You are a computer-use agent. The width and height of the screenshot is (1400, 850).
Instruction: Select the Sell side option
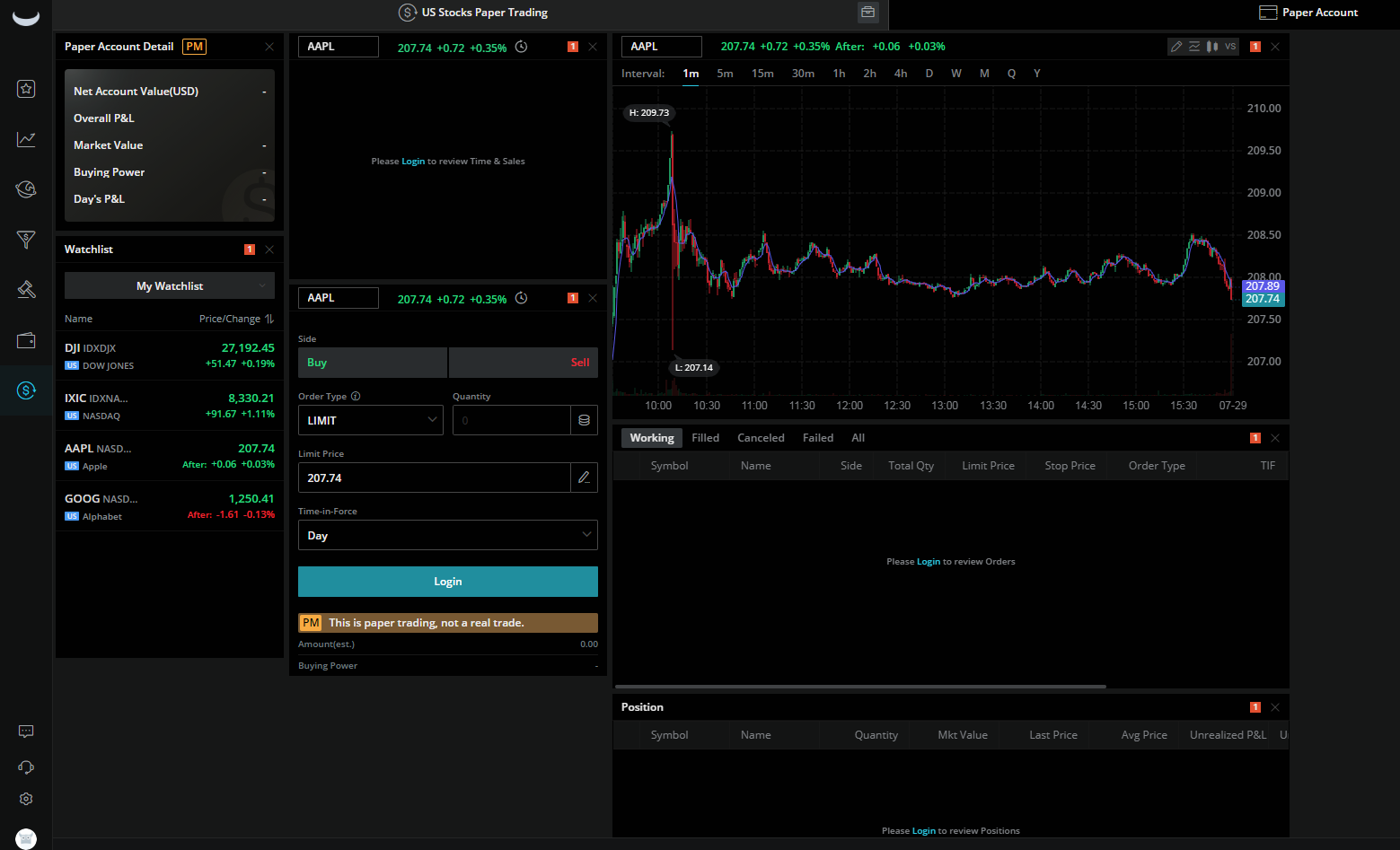pyautogui.click(x=523, y=363)
